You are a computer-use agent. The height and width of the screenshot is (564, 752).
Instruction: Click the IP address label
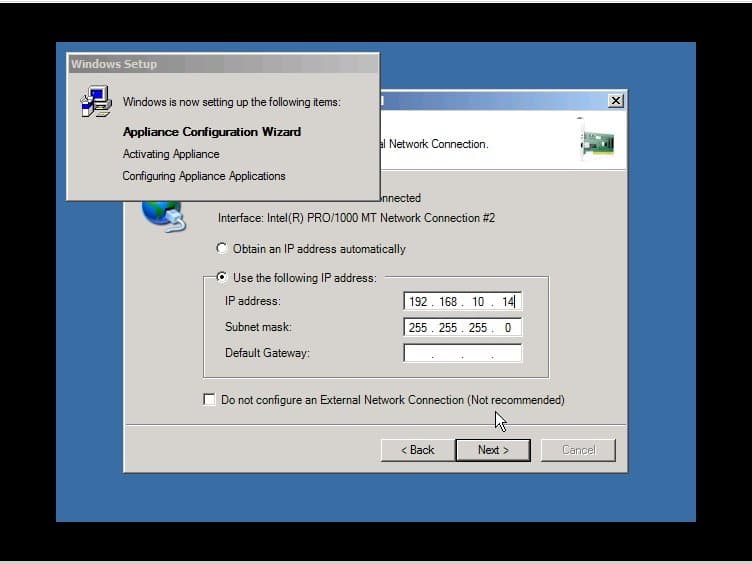click(253, 301)
